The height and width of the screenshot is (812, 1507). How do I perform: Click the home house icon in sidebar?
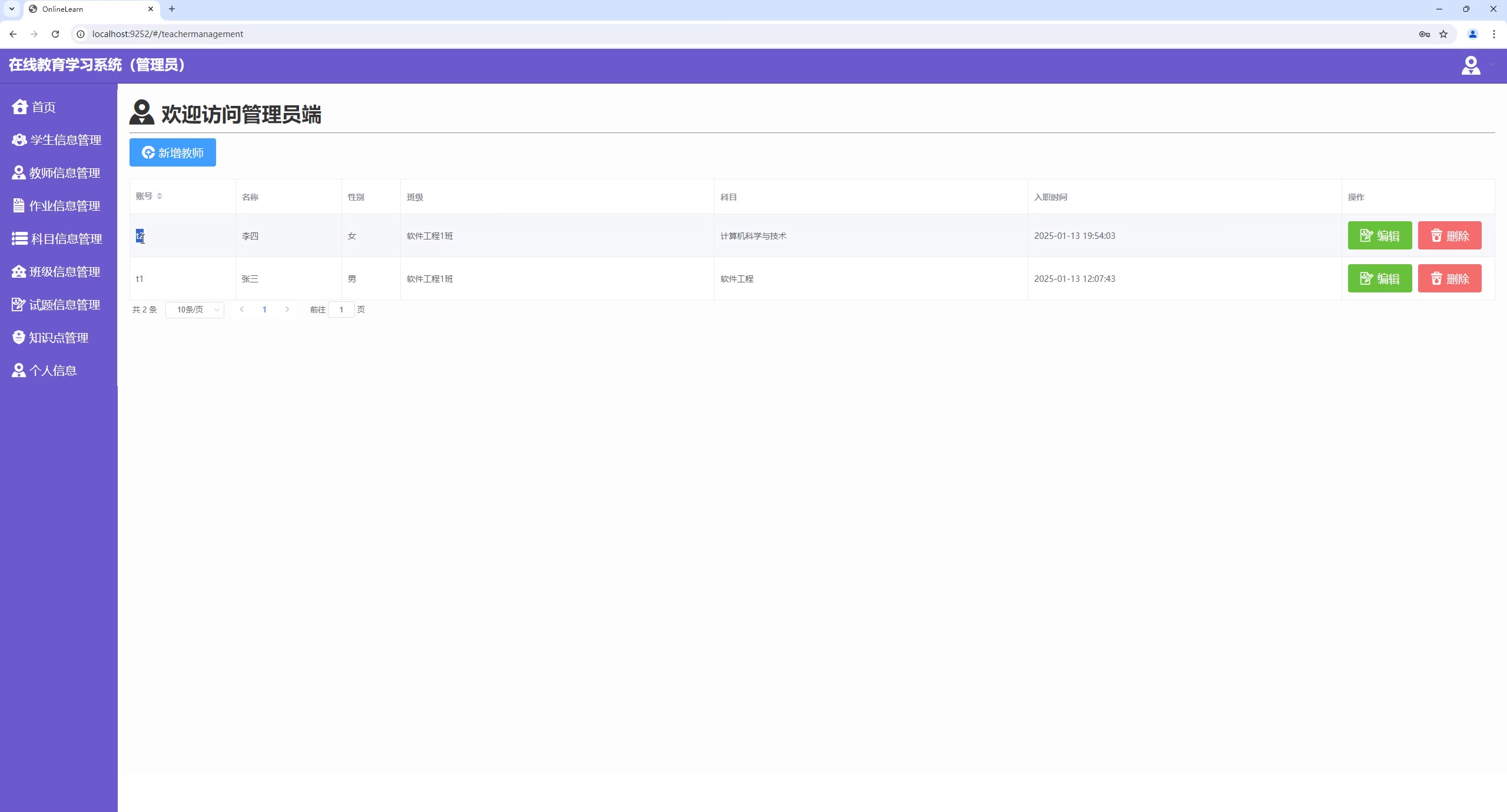[x=19, y=107]
